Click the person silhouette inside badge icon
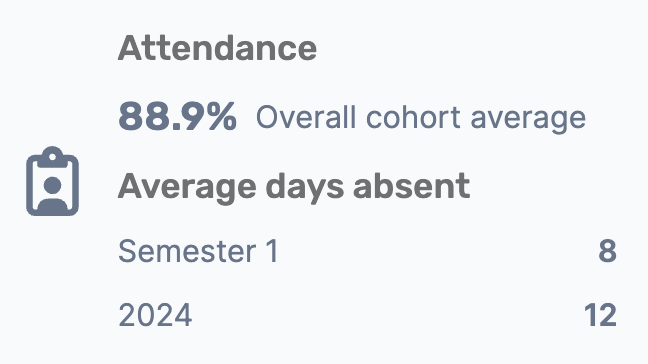This screenshot has width=648, height=364. click(x=52, y=193)
